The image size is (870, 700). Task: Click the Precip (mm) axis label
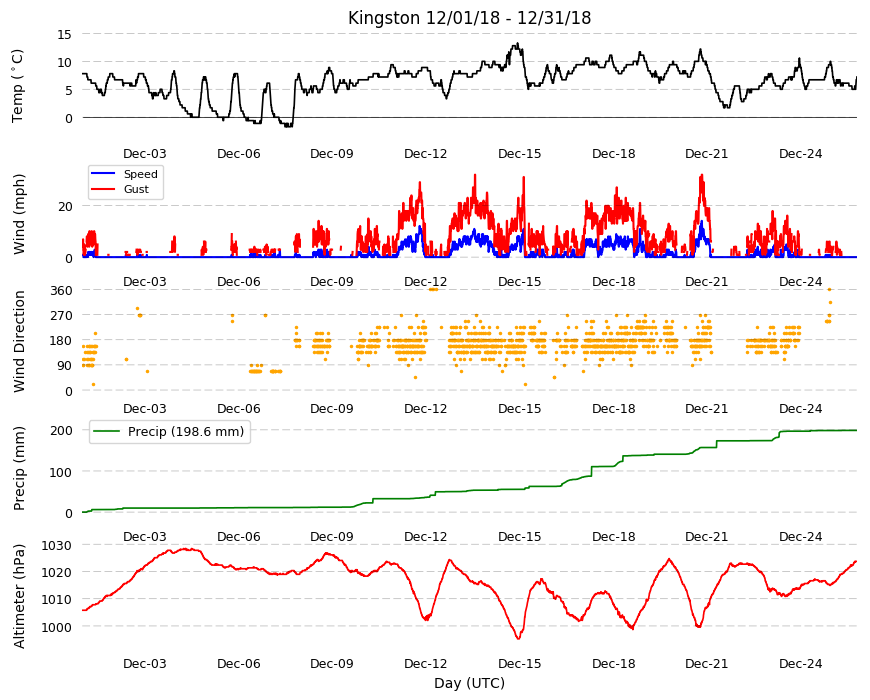[x=19, y=468]
